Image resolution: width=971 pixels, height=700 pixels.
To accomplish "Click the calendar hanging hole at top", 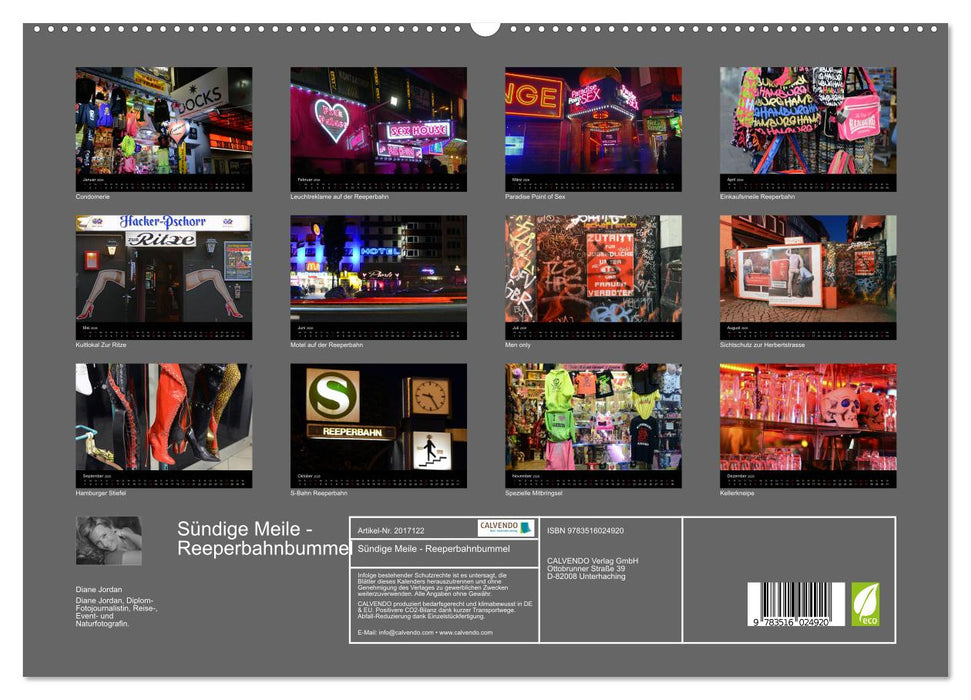I will 485,26.
